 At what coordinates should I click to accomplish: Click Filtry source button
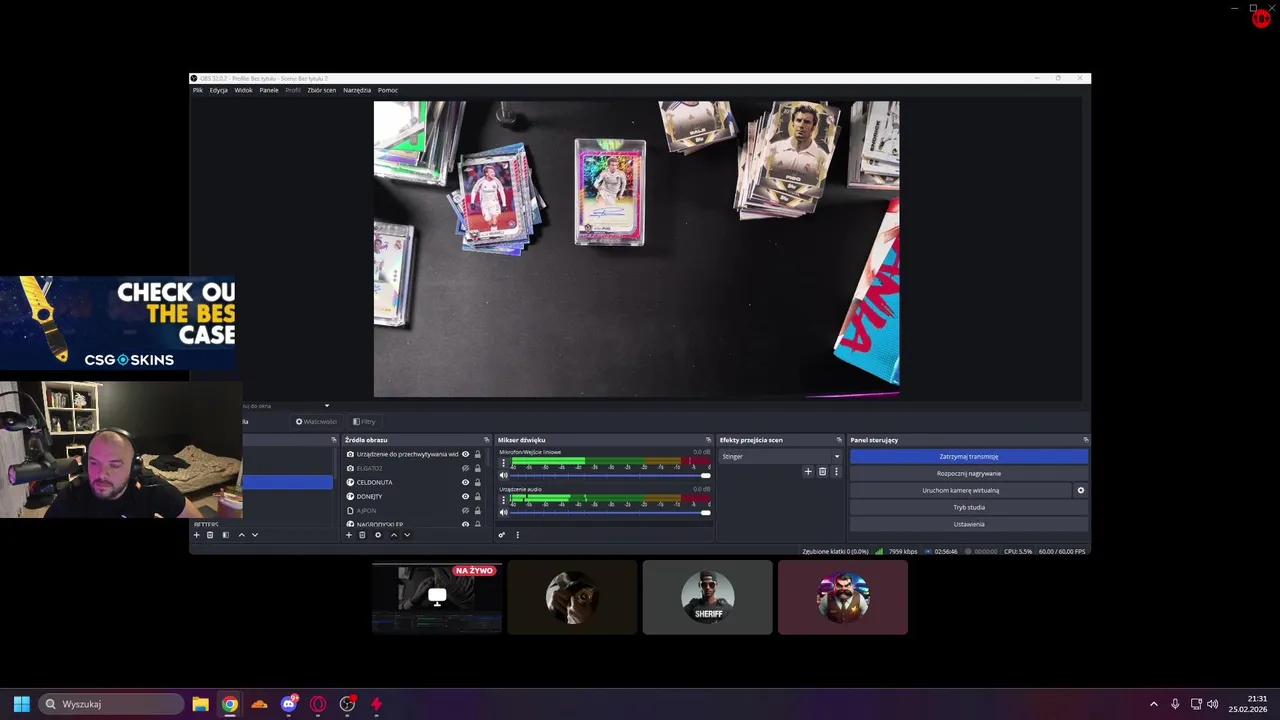[x=364, y=421]
